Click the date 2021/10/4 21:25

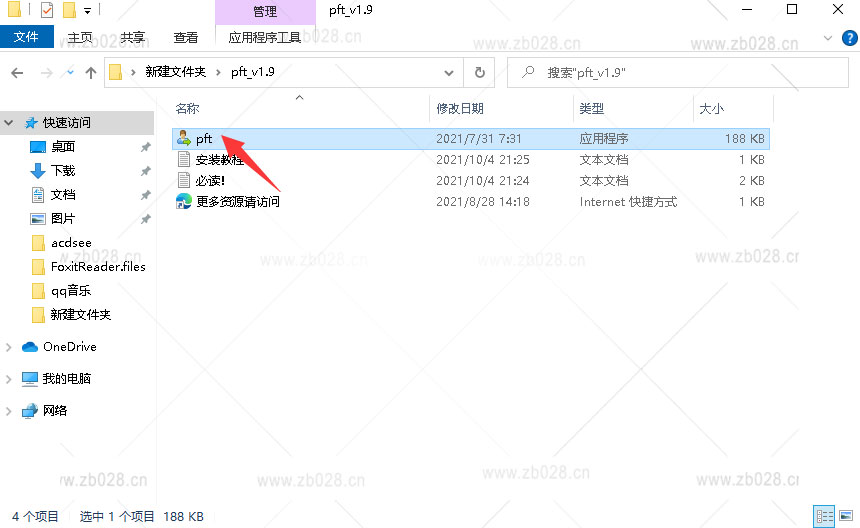coord(483,160)
